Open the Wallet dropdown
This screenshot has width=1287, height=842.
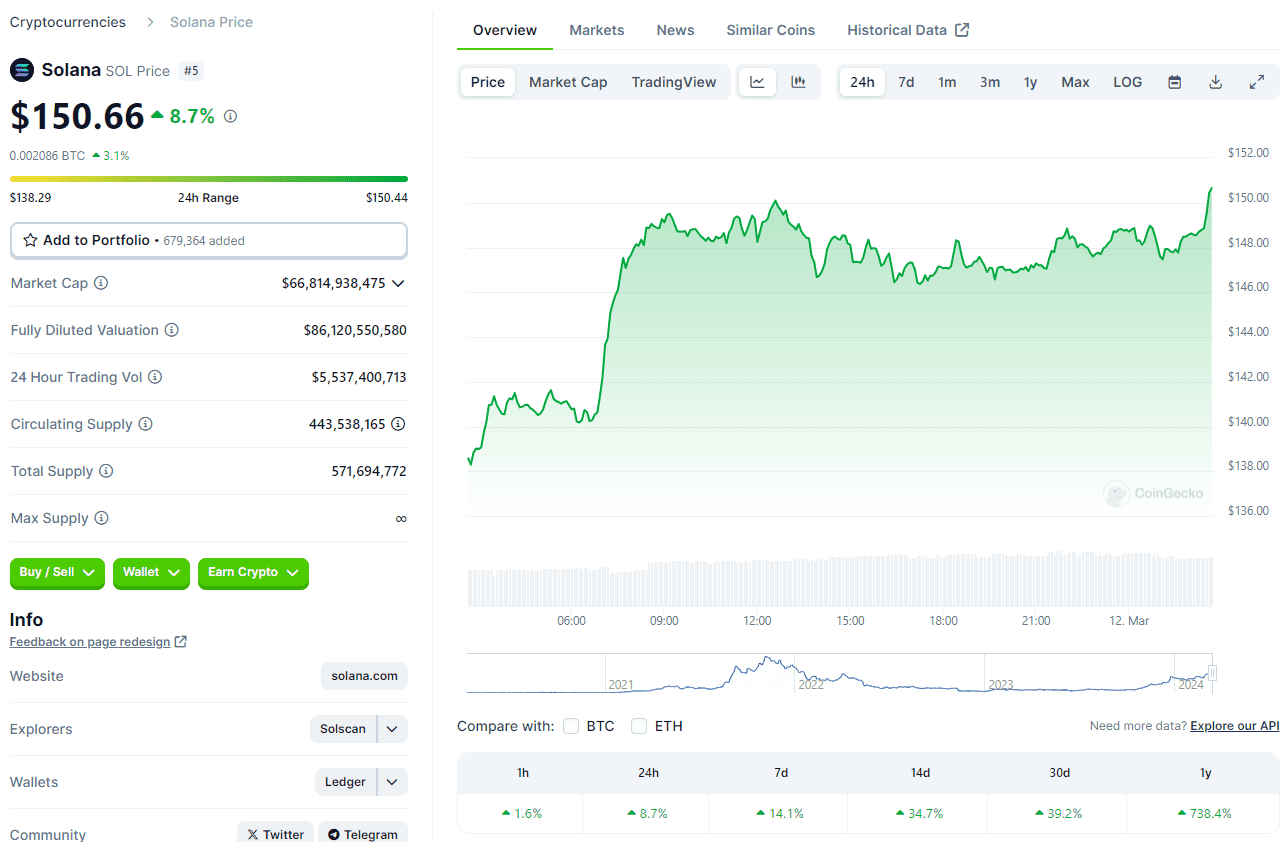(x=151, y=572)
